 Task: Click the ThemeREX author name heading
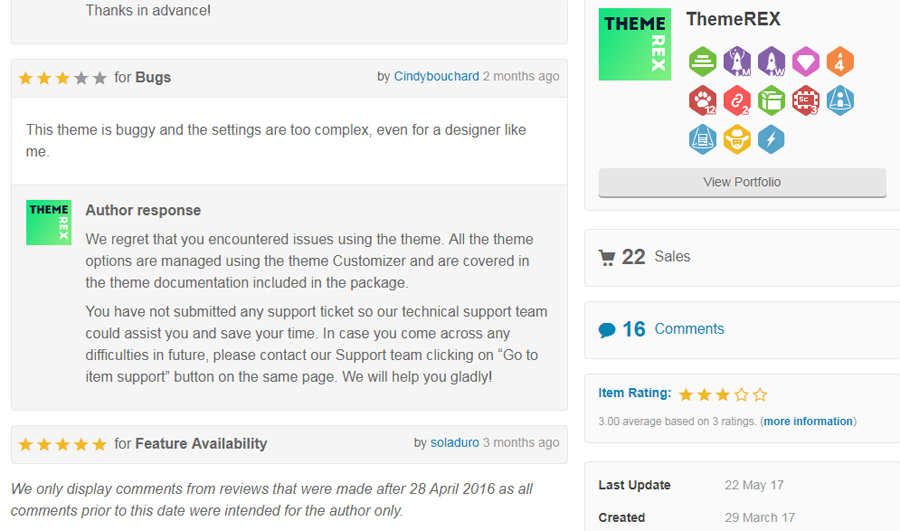pos(733,19)
